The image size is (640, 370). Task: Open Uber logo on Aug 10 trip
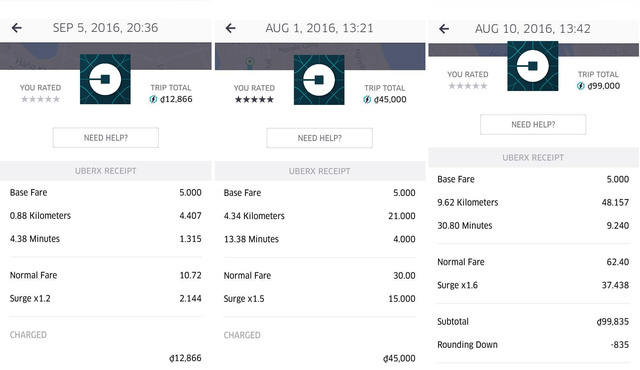coord(533,66)
